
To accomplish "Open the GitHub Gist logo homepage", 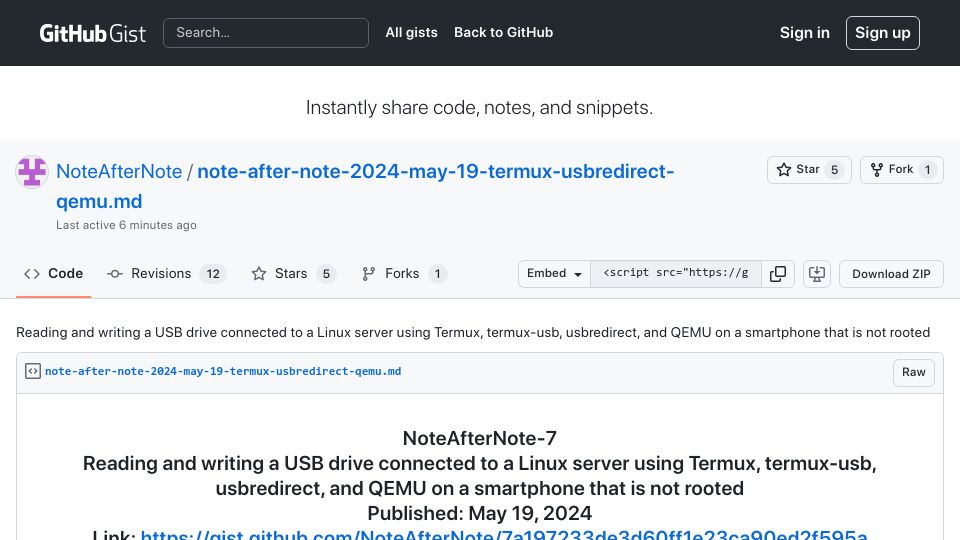I will (x=92, y=33).
